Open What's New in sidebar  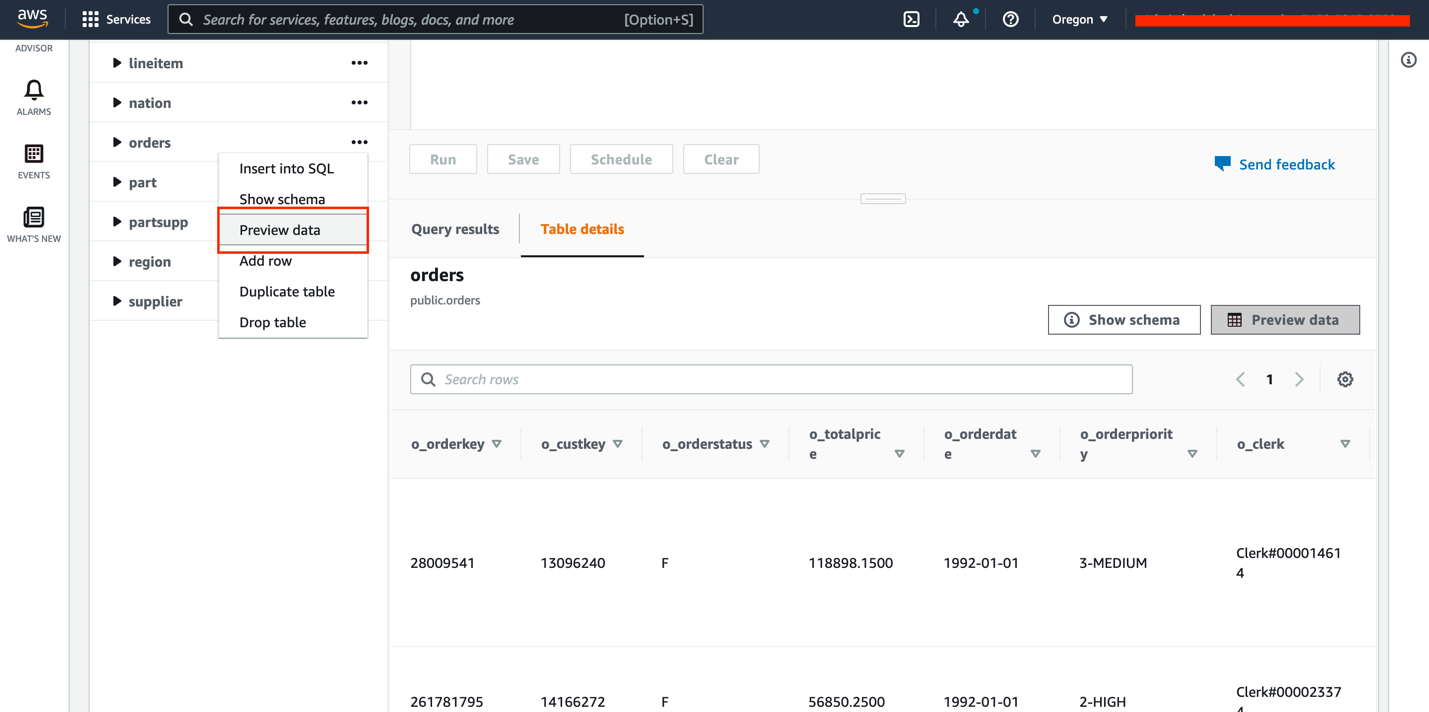click(34, 224)
